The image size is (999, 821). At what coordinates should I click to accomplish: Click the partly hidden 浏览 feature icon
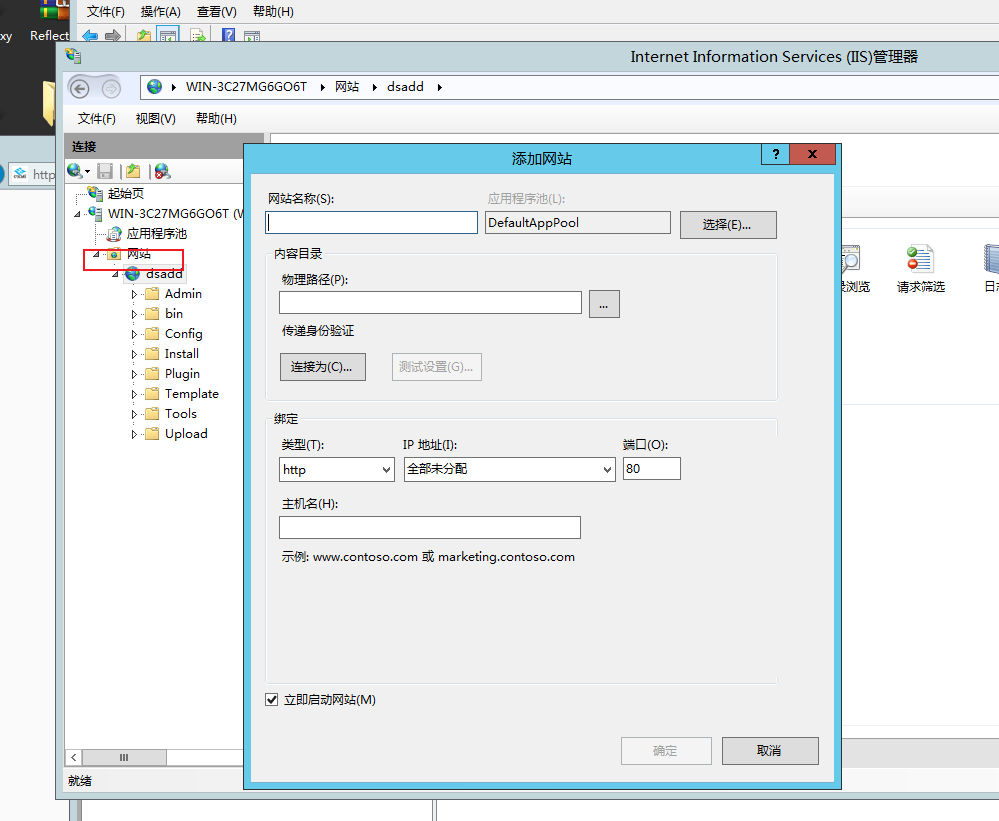pos(851,260)
